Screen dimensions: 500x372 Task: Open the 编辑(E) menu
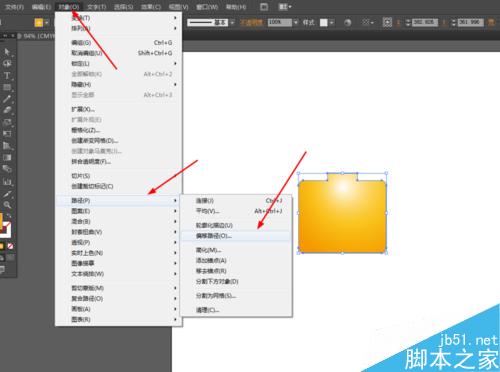(x=41, y=7)
